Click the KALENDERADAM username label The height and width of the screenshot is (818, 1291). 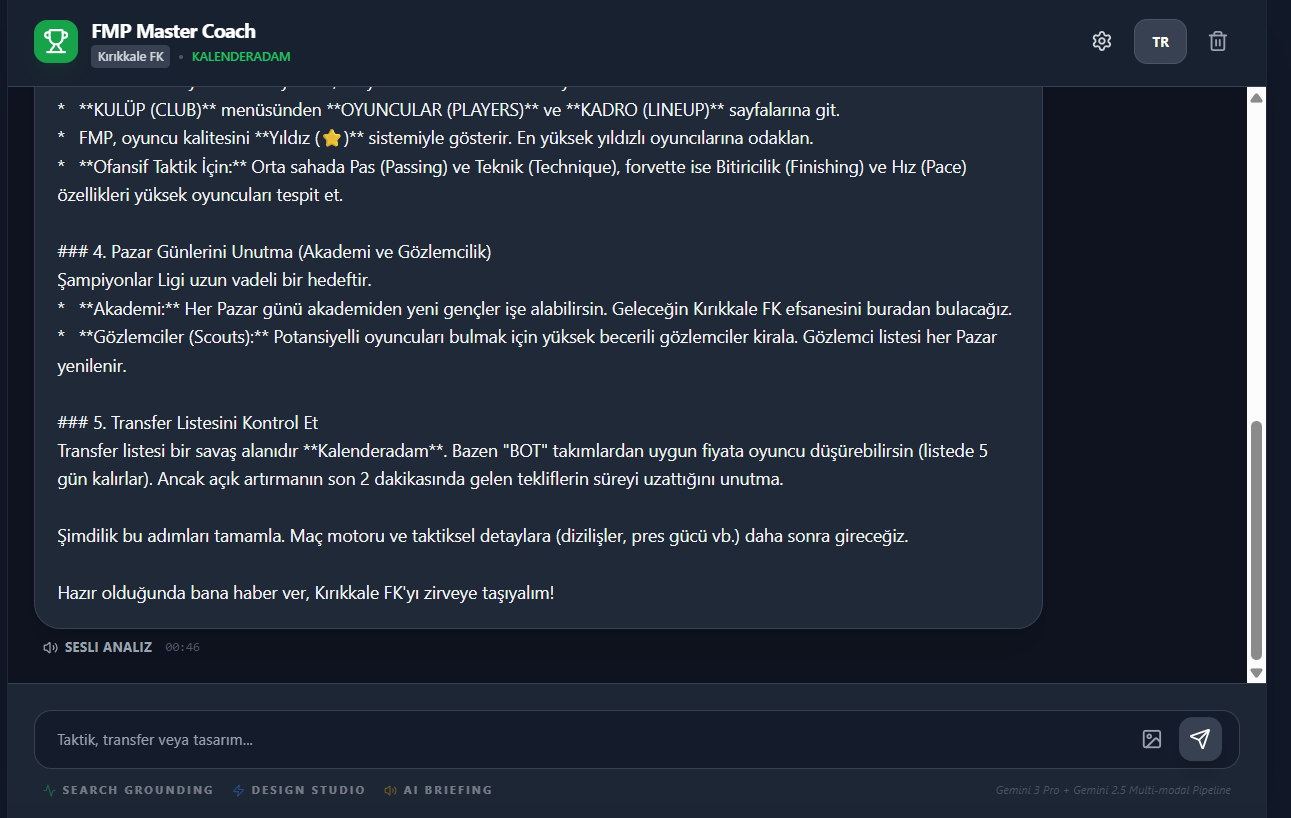(241, 57)
